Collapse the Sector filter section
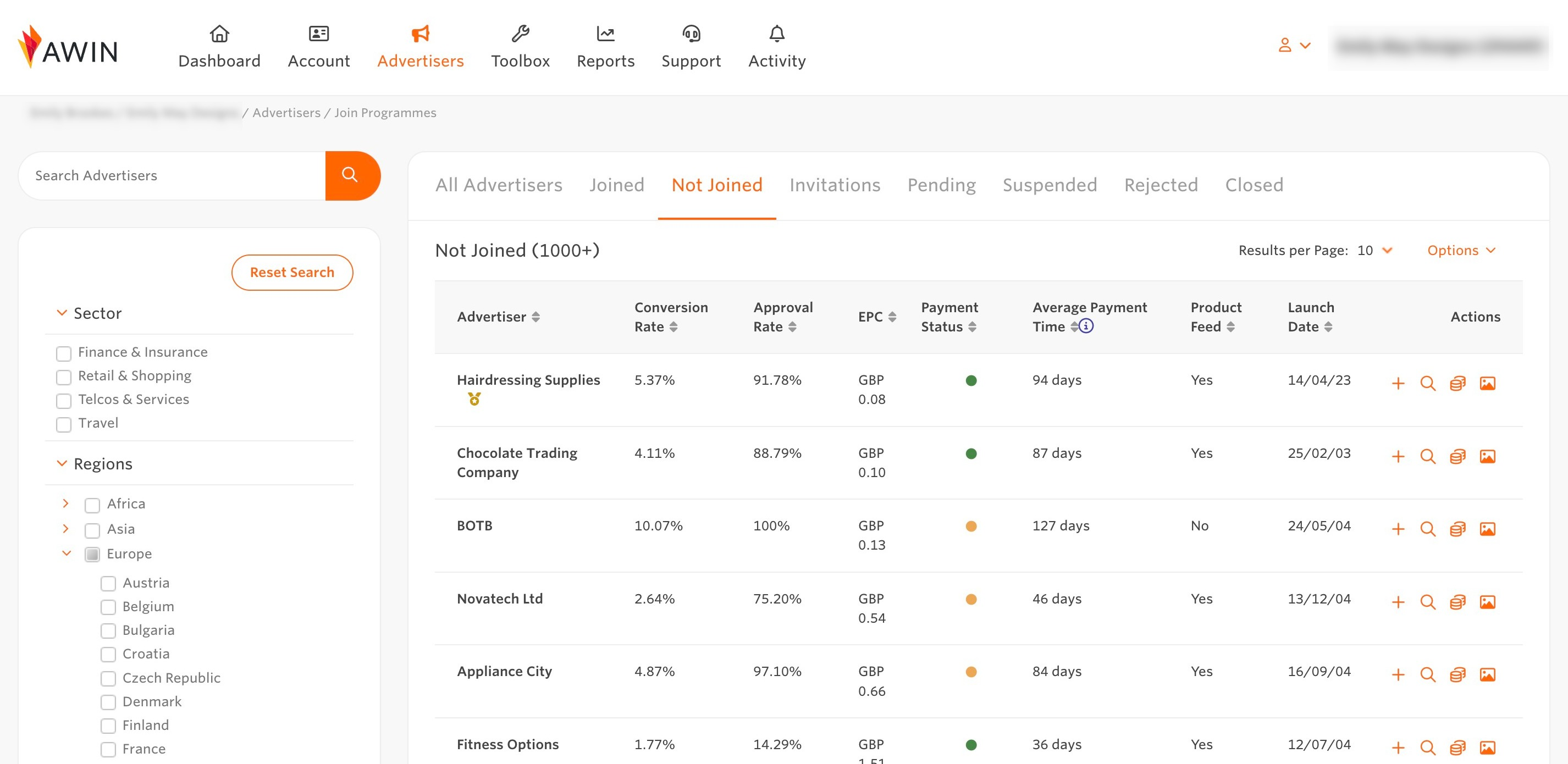Viewport: 1568px width, 764px height. 62,313
